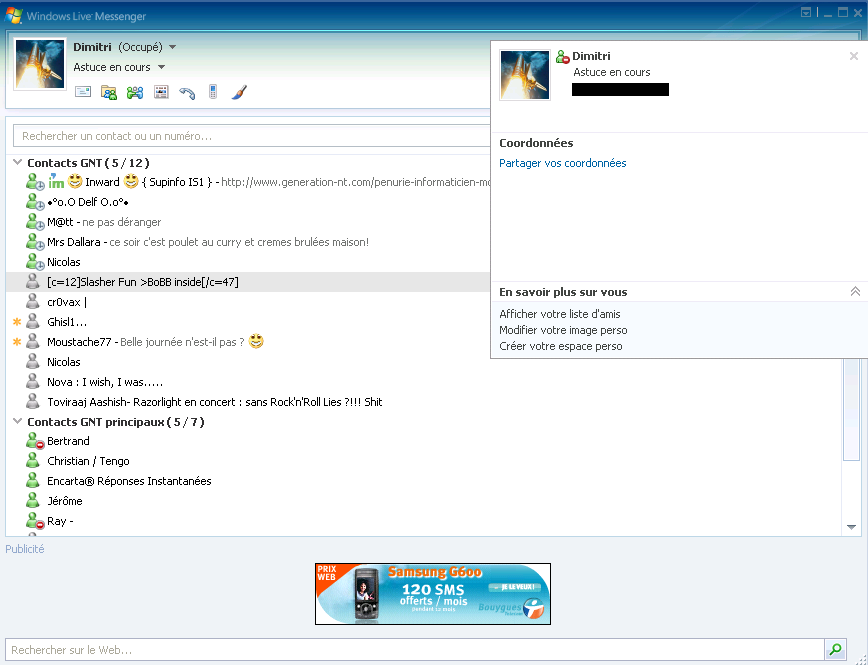Collapse the Contacts GNT group

tap(18, 162)
